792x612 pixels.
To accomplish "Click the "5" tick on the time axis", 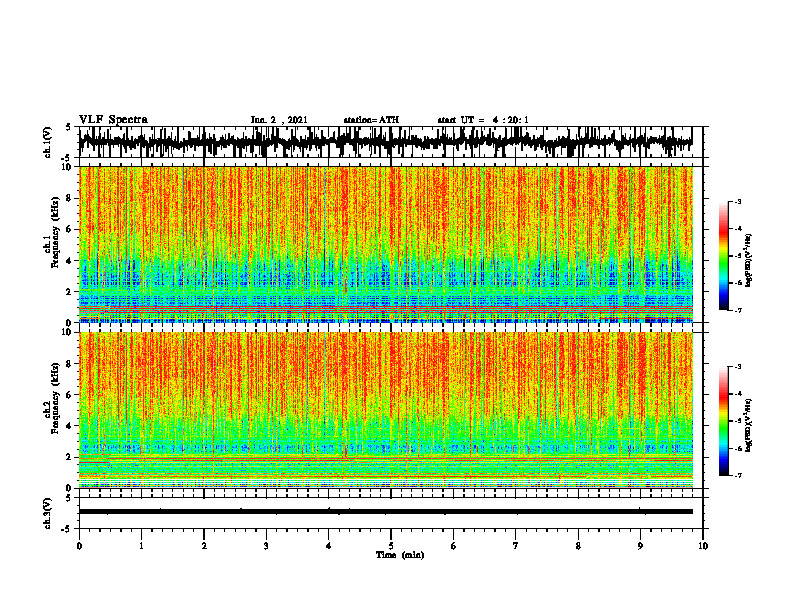I will click(x=391, y=546).
